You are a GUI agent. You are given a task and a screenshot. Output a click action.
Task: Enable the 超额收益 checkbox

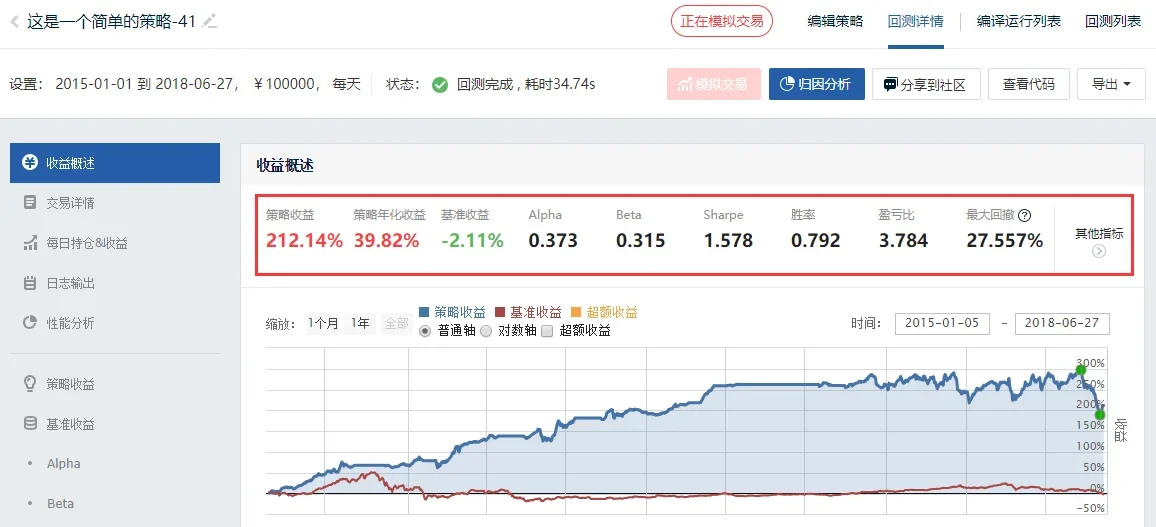point(547,332)
